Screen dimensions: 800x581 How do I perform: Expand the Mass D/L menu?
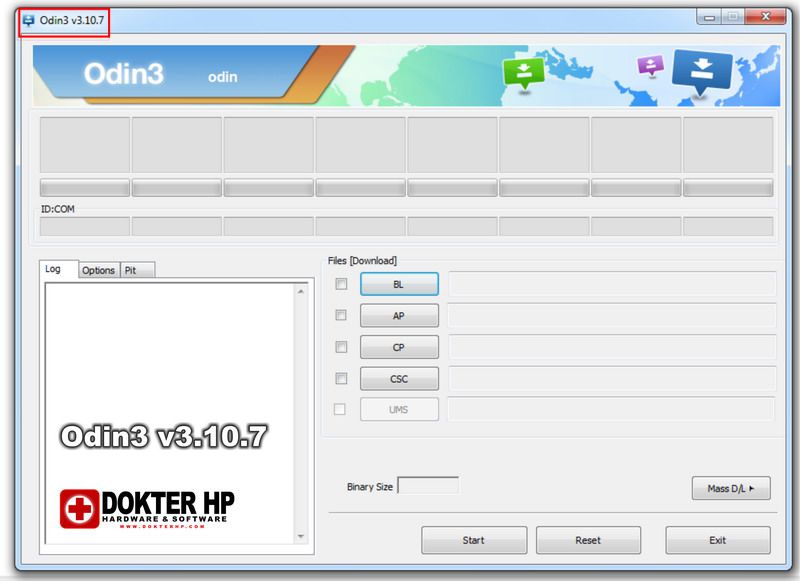click(x=731, y=489)
